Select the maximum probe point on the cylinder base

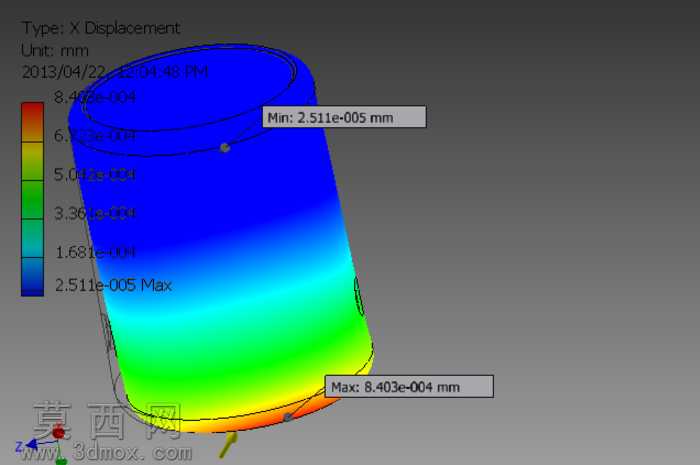click(x=288, y=417)
